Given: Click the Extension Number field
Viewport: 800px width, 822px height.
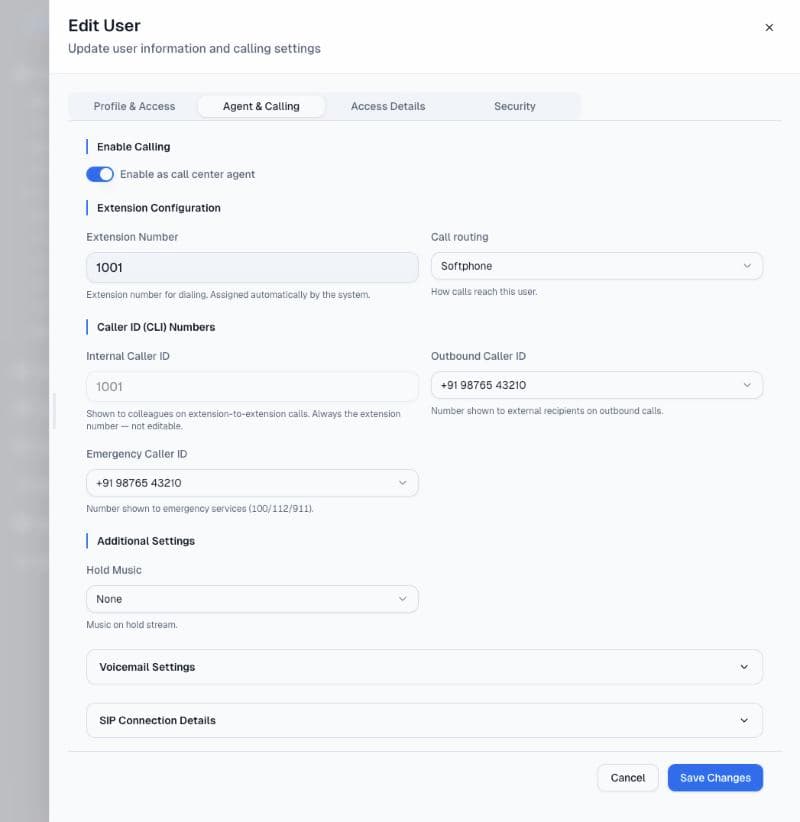Looking at the screenshot, I should (252, 267).
